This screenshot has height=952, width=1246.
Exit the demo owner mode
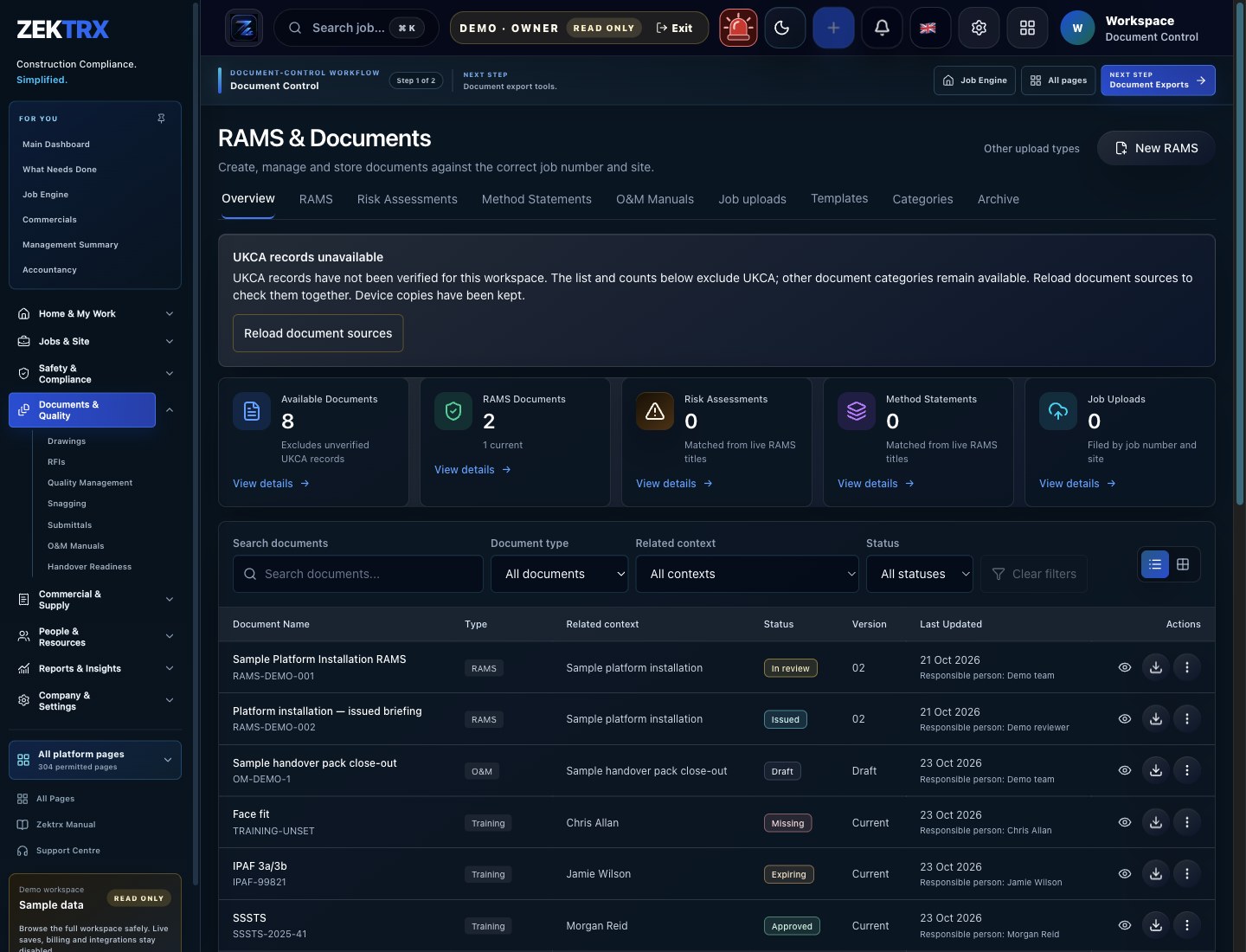click(x=674, y=28)
